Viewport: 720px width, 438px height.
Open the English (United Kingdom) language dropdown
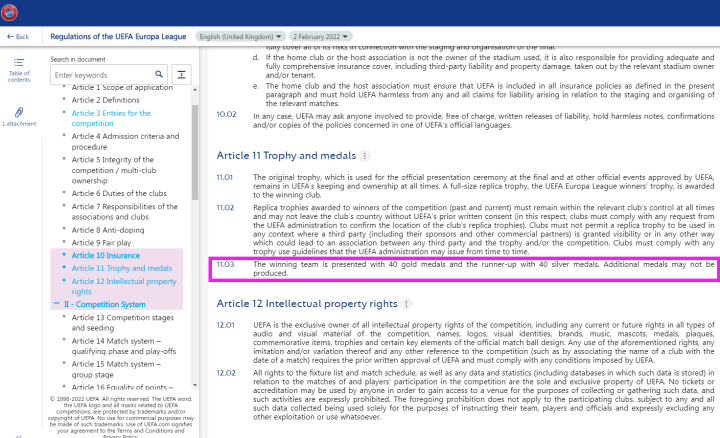point(240,37)
